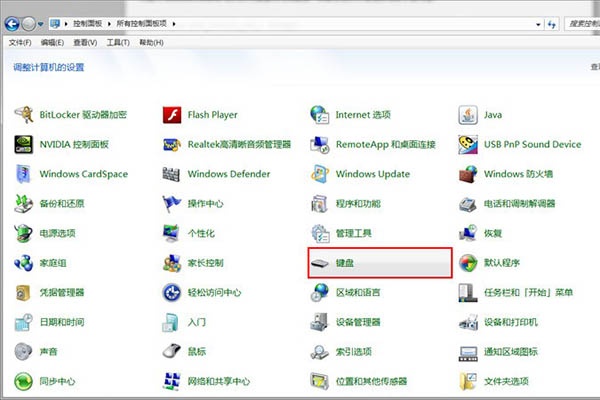This screenshot has height=400, width=600.
Task: Open the 编辑(E) menu
Action: [52, 42]
